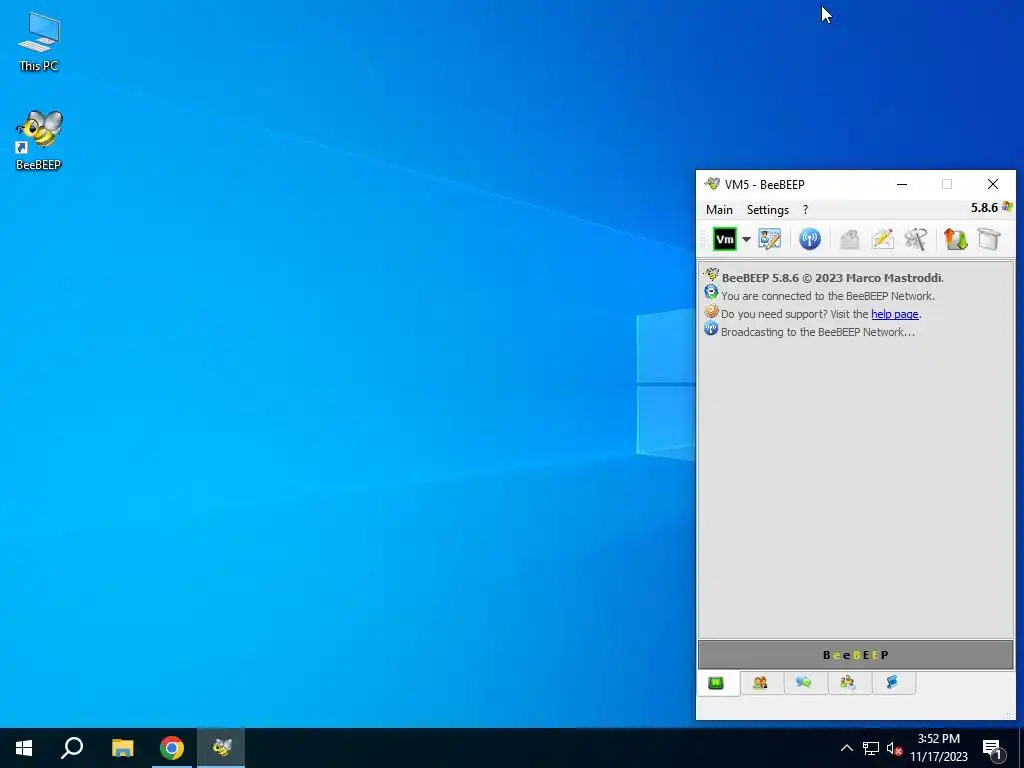Click the grayed open-envelope message icon

[x=849, y=239]
